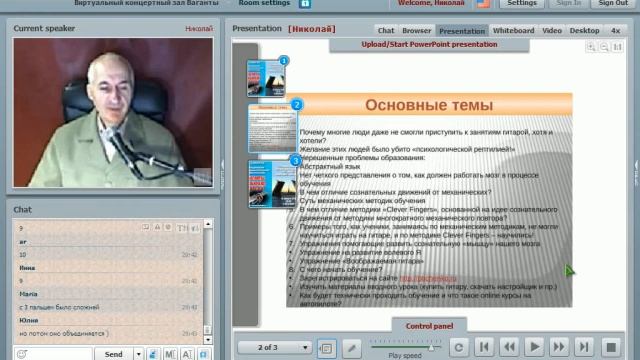Click the slide title Основные темы
640x360 pixels.
[429, 105]
